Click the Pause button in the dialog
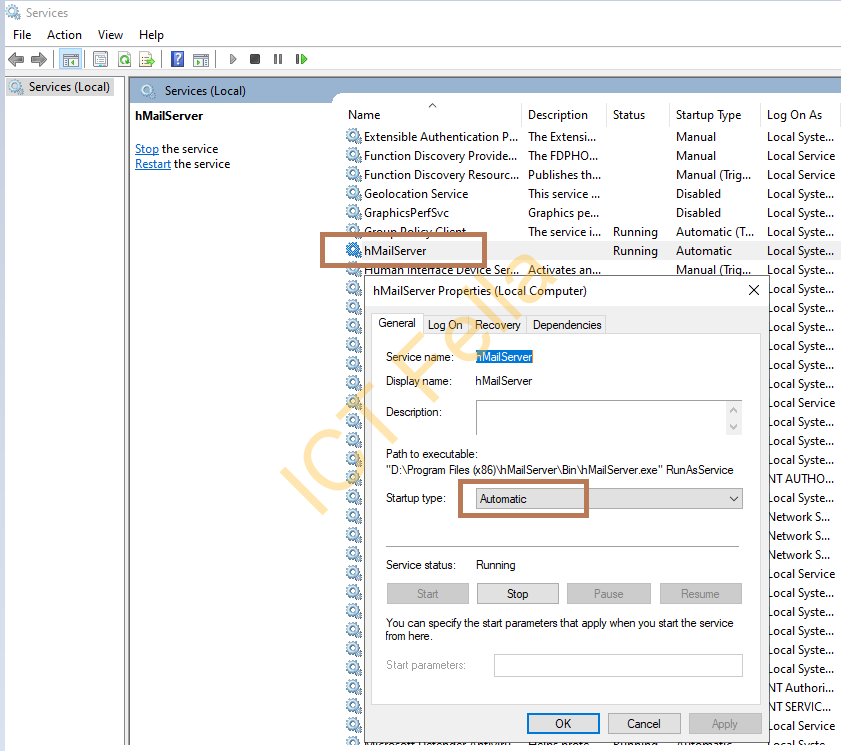The height and width of the screenshot is (751, 841). [609, 594]
